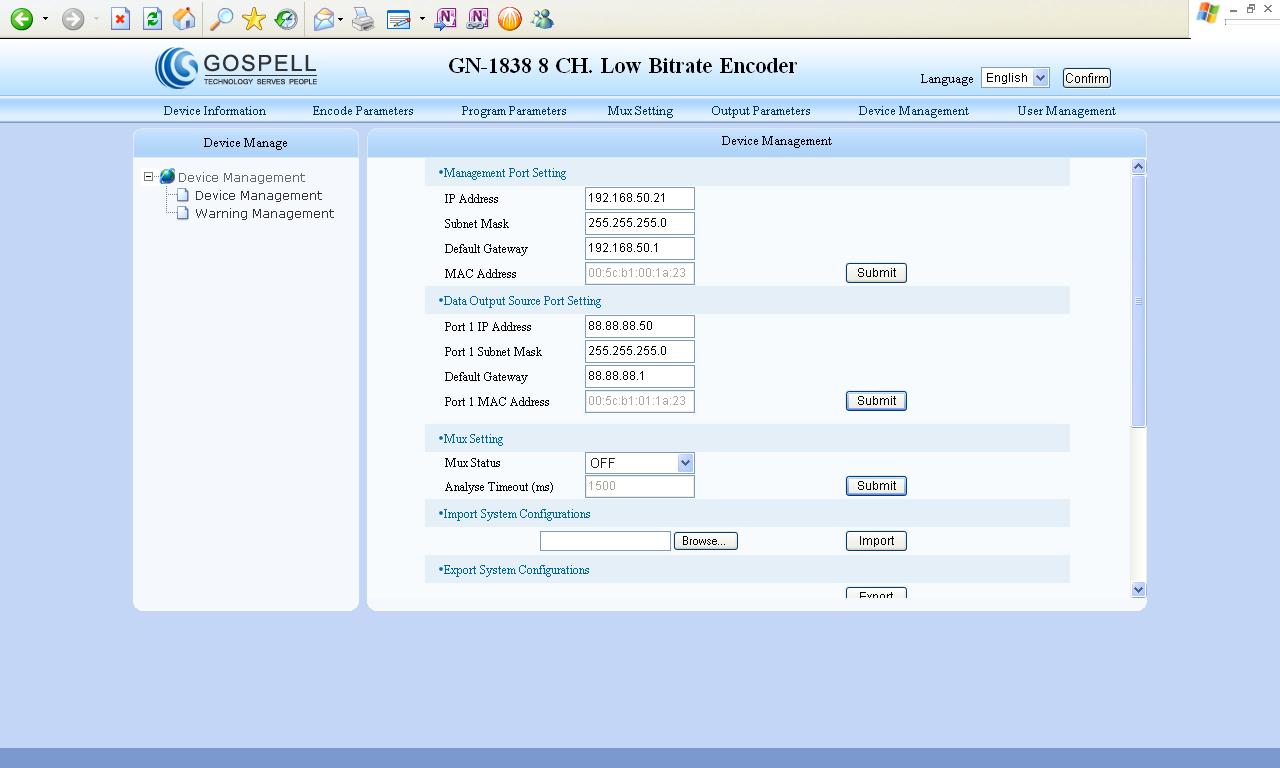Edit the Port 1 IP Address field
Image resolution: width=1280 pixels, height=768 pixels.
click(x=639, y=326)
